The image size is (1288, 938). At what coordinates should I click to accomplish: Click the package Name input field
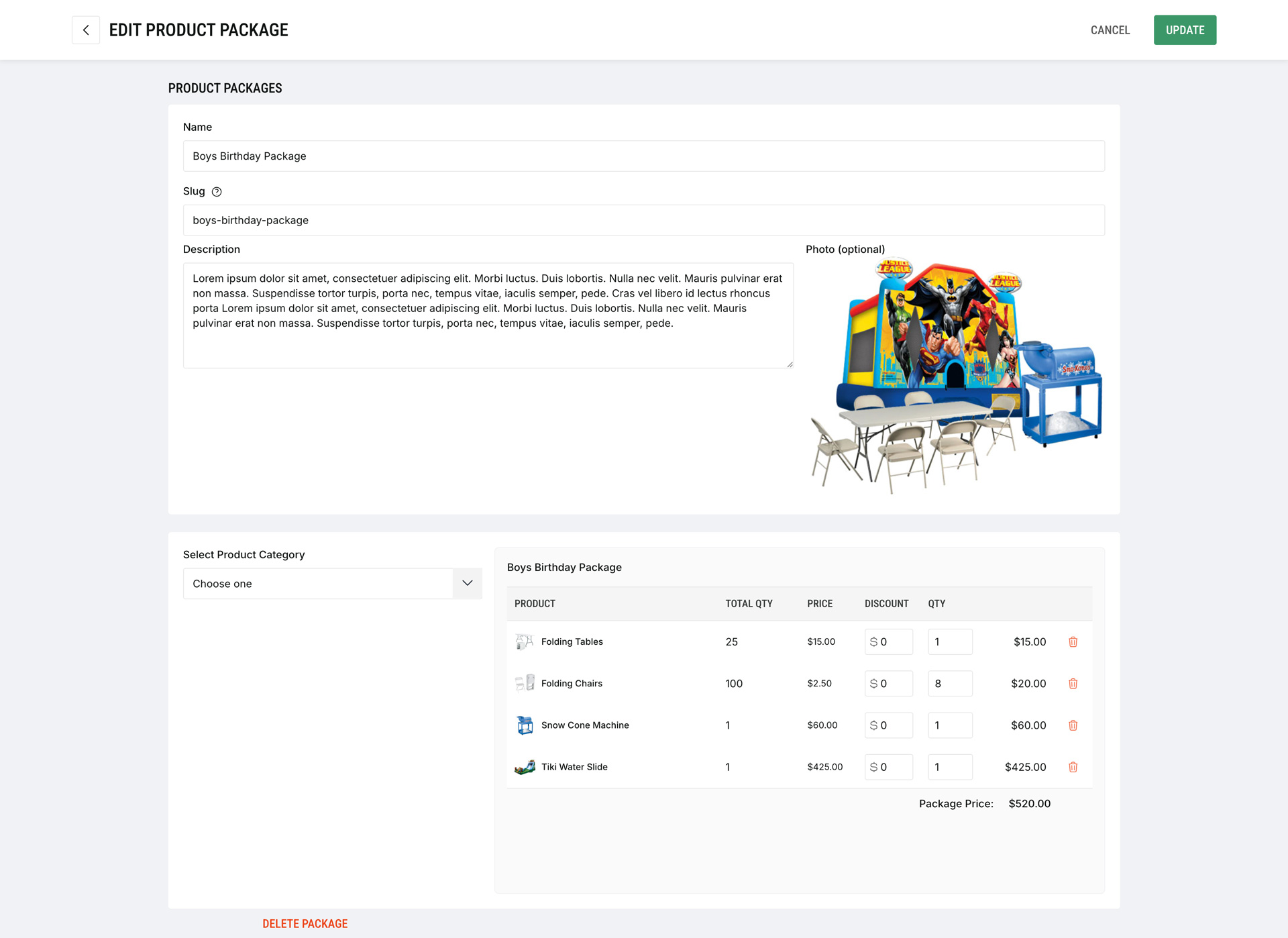pyautogui.click(x=644, y=156)
